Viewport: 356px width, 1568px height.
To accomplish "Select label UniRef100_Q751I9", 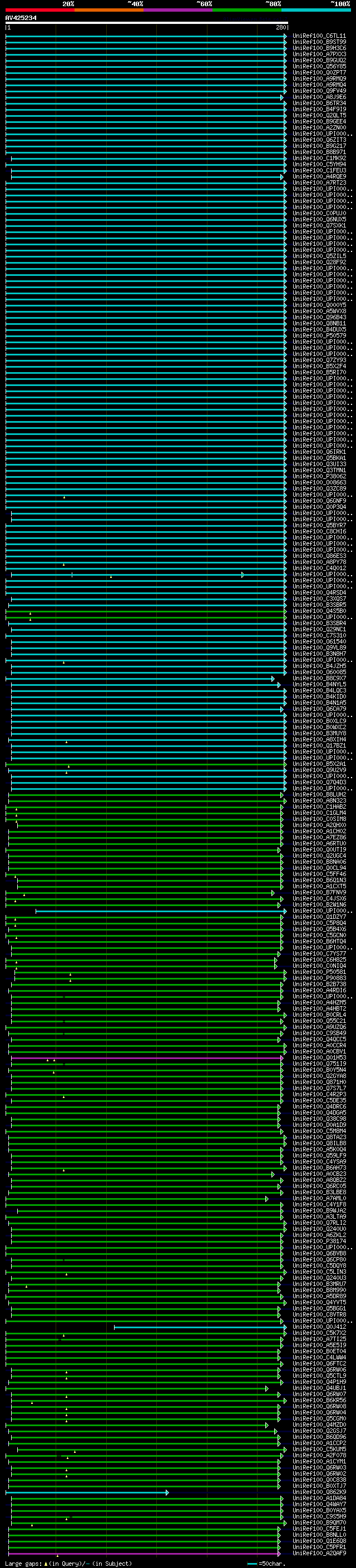I will coord(319,1064).
